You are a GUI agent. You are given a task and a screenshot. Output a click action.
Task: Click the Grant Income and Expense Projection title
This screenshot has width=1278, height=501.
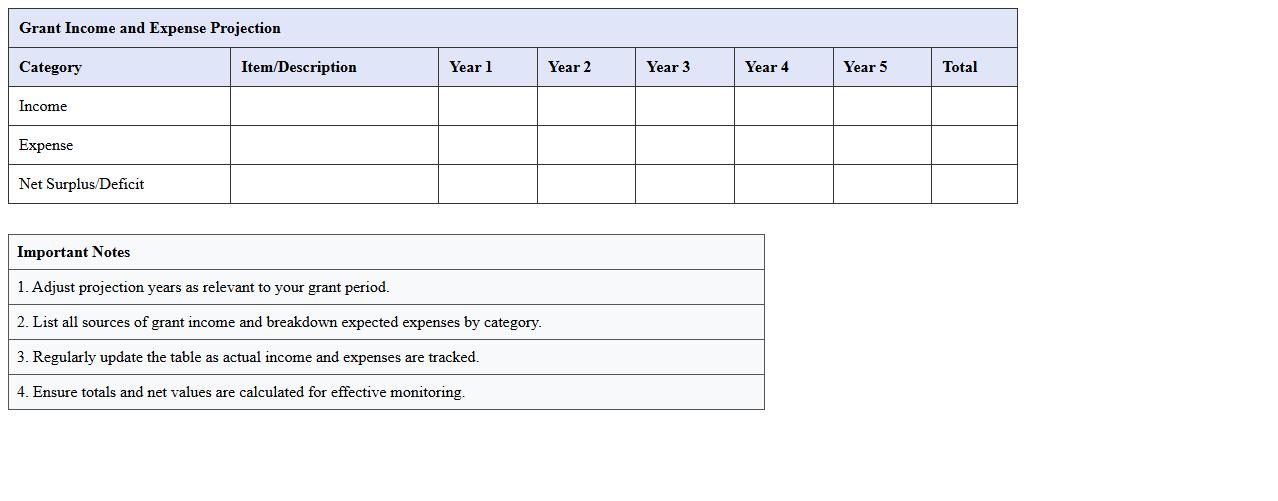[x=150, y=28]
